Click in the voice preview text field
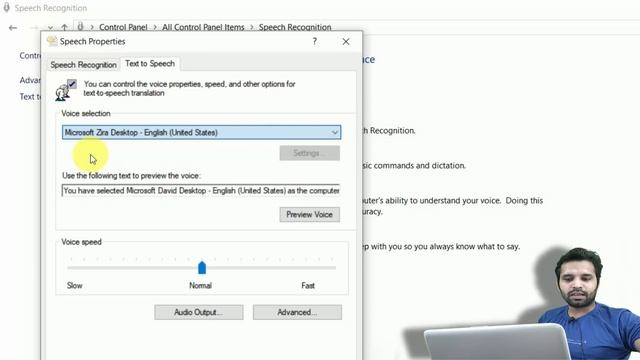640x360 pixels. pyautogui.click(x=201, y=191)
